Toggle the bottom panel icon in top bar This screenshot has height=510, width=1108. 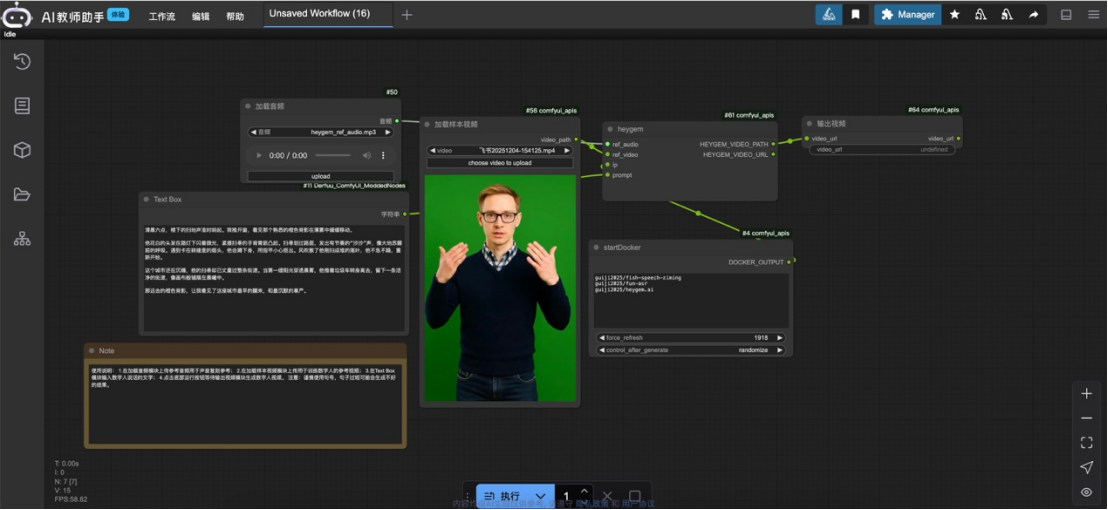[1066, 15]
